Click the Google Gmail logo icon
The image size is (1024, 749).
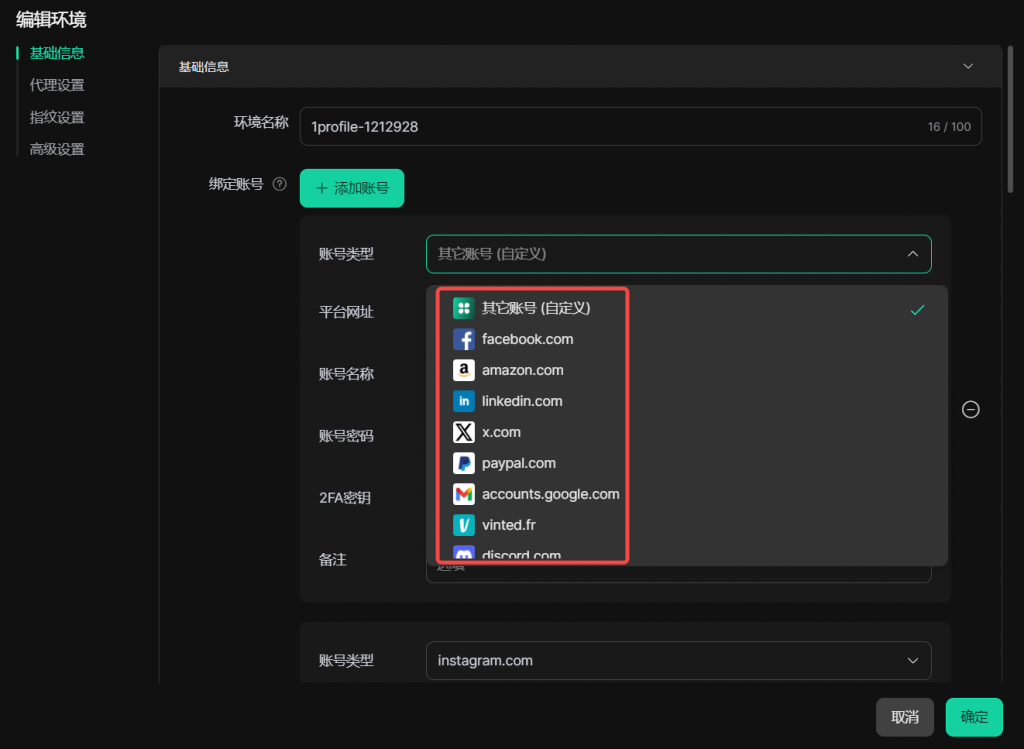(463, 494)
